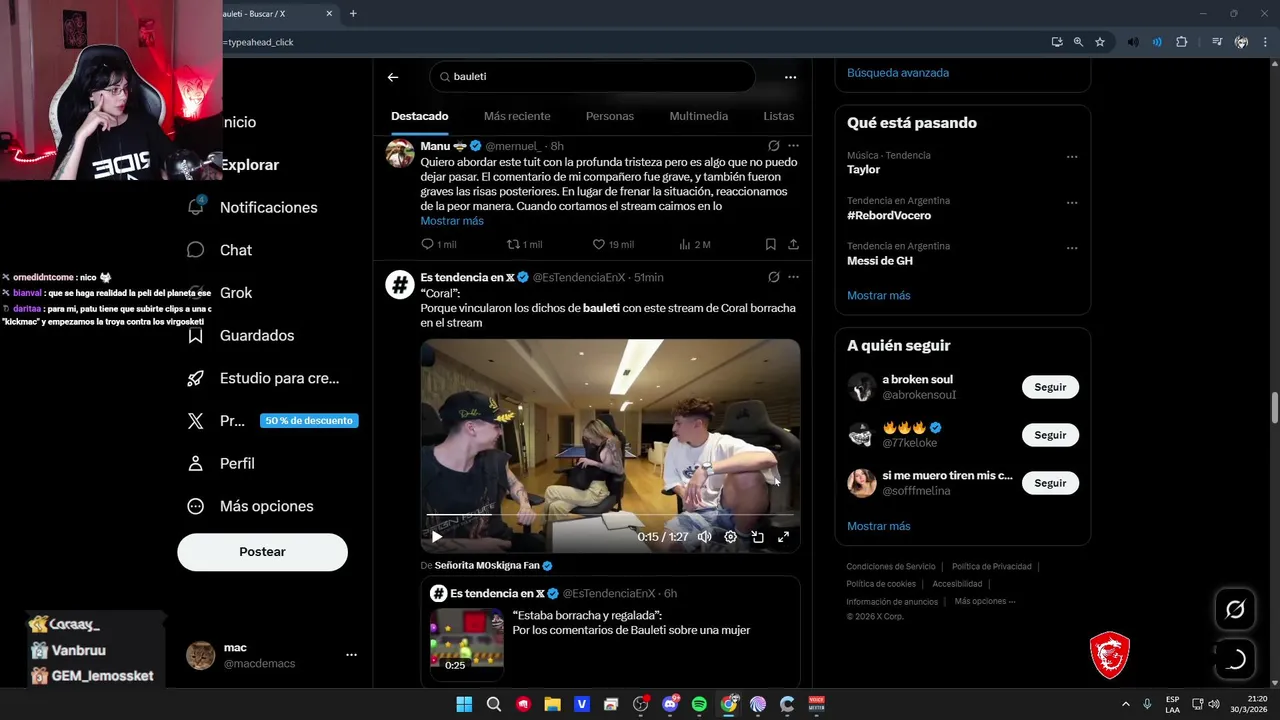Show more suggestions under A quién seguir
Viewport: 1280px width, 720px height.
tap(879, 526)
